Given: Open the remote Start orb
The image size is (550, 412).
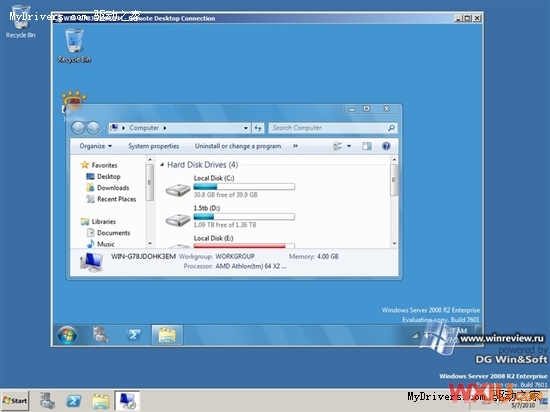Looking at the screenshot, I should pyautogui.click(x=67, y=335).
